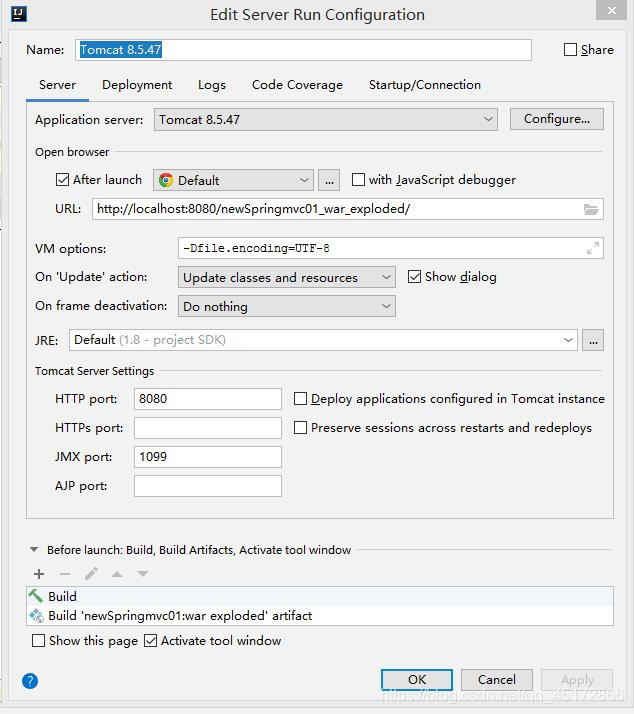Click the browse folder icon in URL field
Viewport: 634px width, 714px height.
[591, 209]
